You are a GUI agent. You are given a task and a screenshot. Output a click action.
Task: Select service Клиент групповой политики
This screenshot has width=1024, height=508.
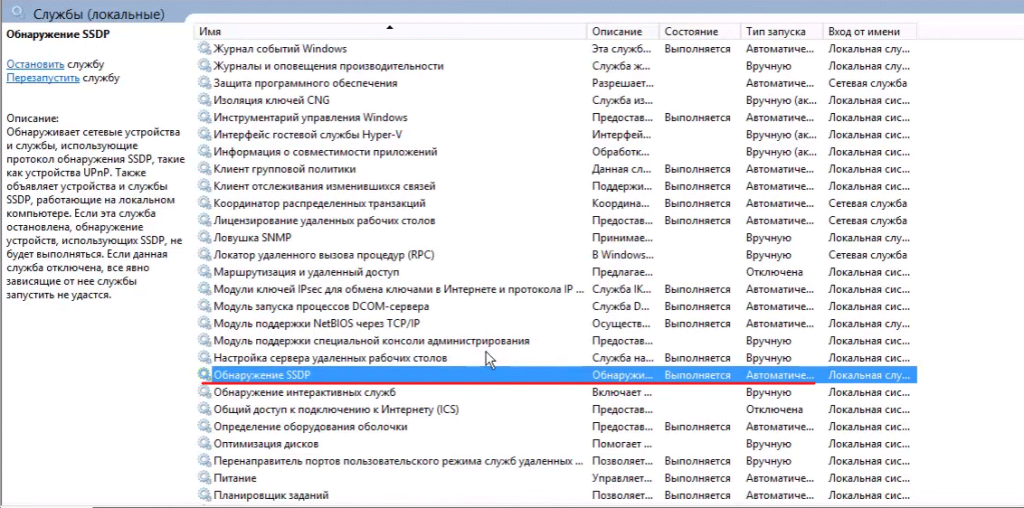(x=285, y=169)
